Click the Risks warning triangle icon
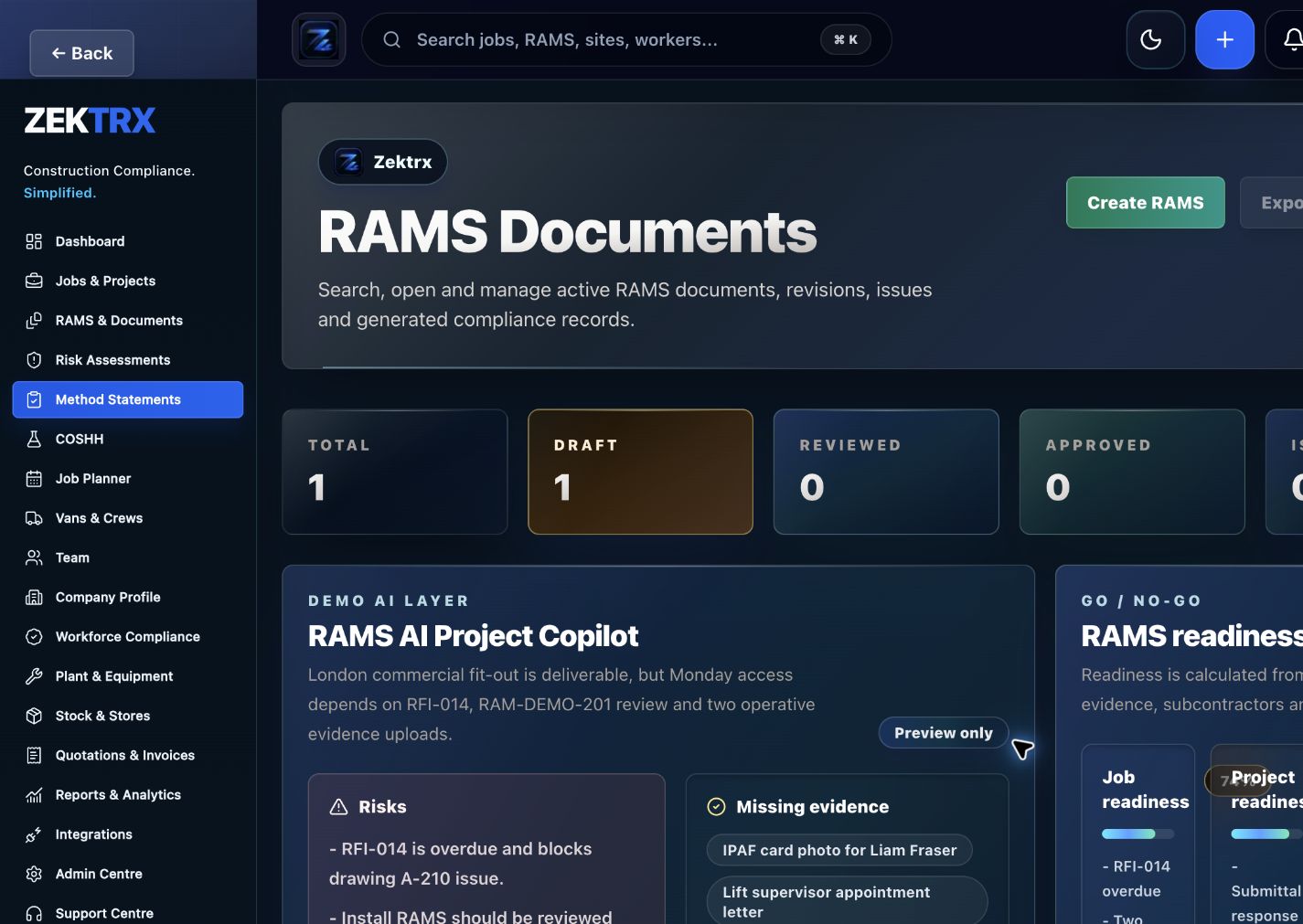Screen dimensions: 1303x924 coord(338,807)
